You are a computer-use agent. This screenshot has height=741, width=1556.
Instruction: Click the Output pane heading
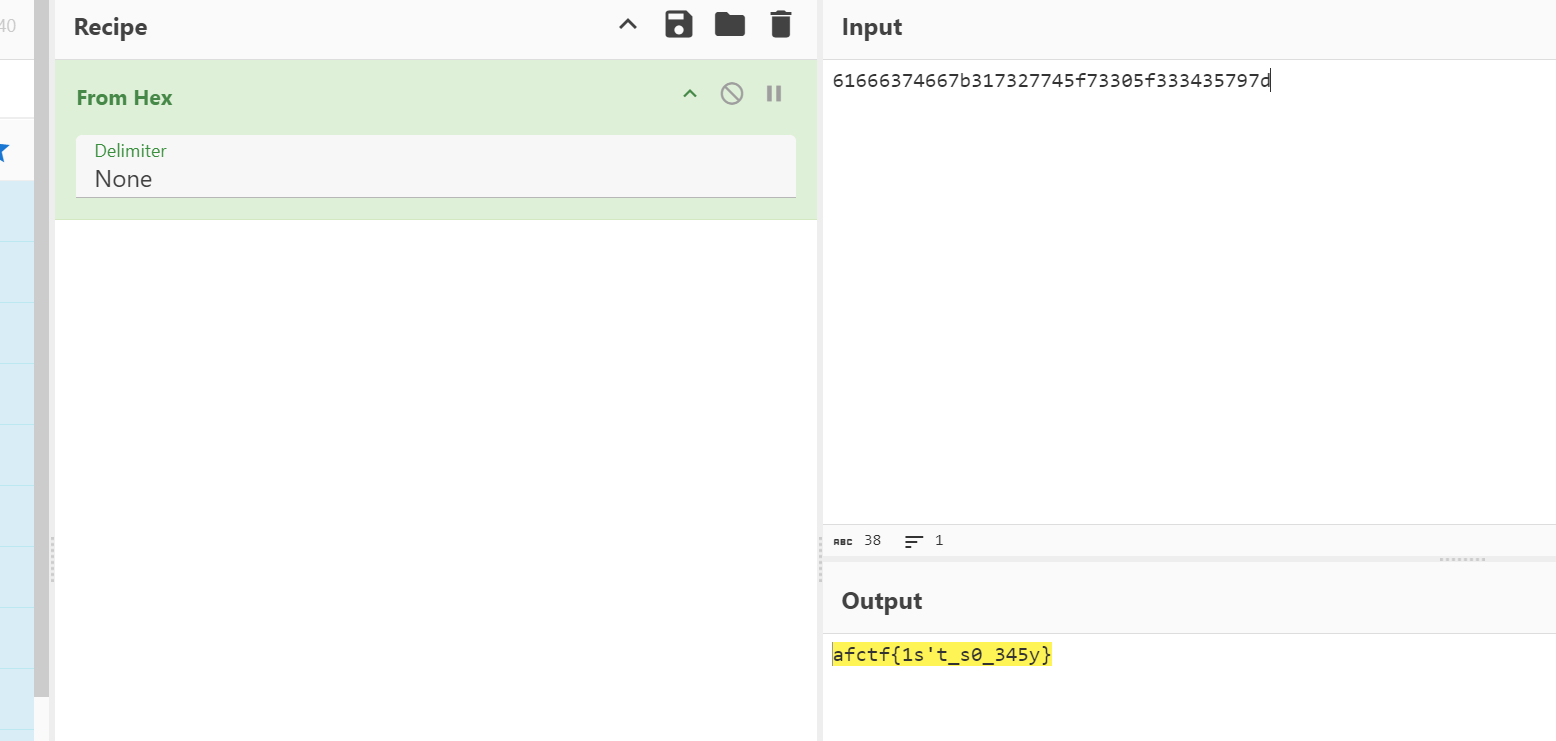click(882, 601)
